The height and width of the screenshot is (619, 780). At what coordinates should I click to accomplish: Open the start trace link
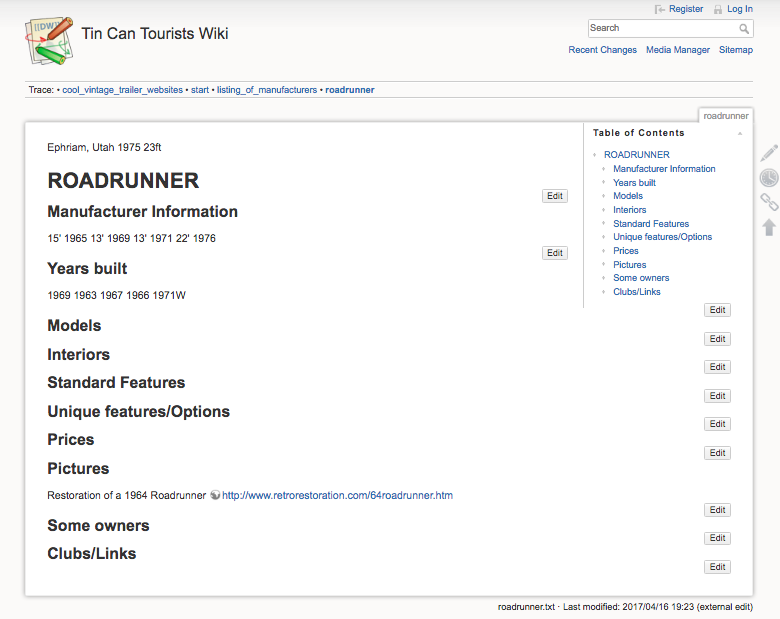(200, 90)
